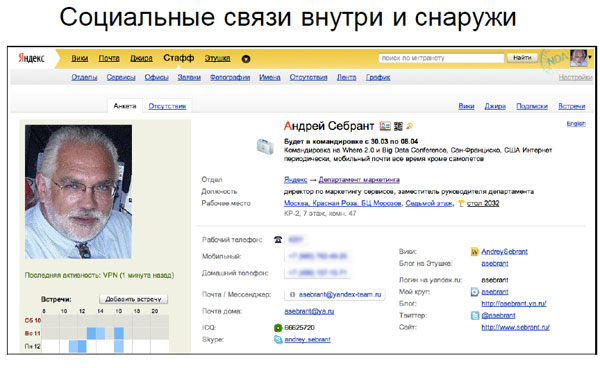Go to the Отделы section
Image resolution: width=600 pixels, height=368 pixels.
(84, 77)
